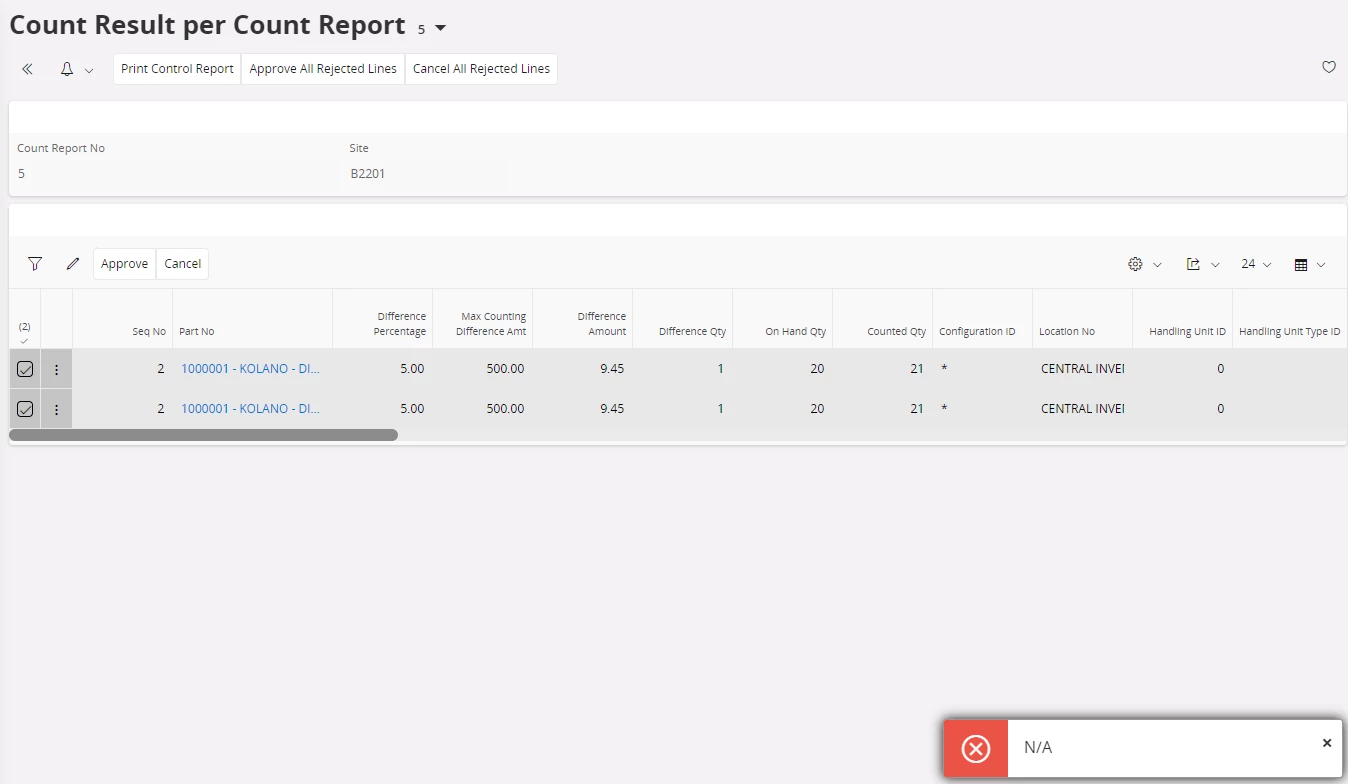Click the pencil edit icon
This screenshot has width=1348, height=784.
(72, 264)
